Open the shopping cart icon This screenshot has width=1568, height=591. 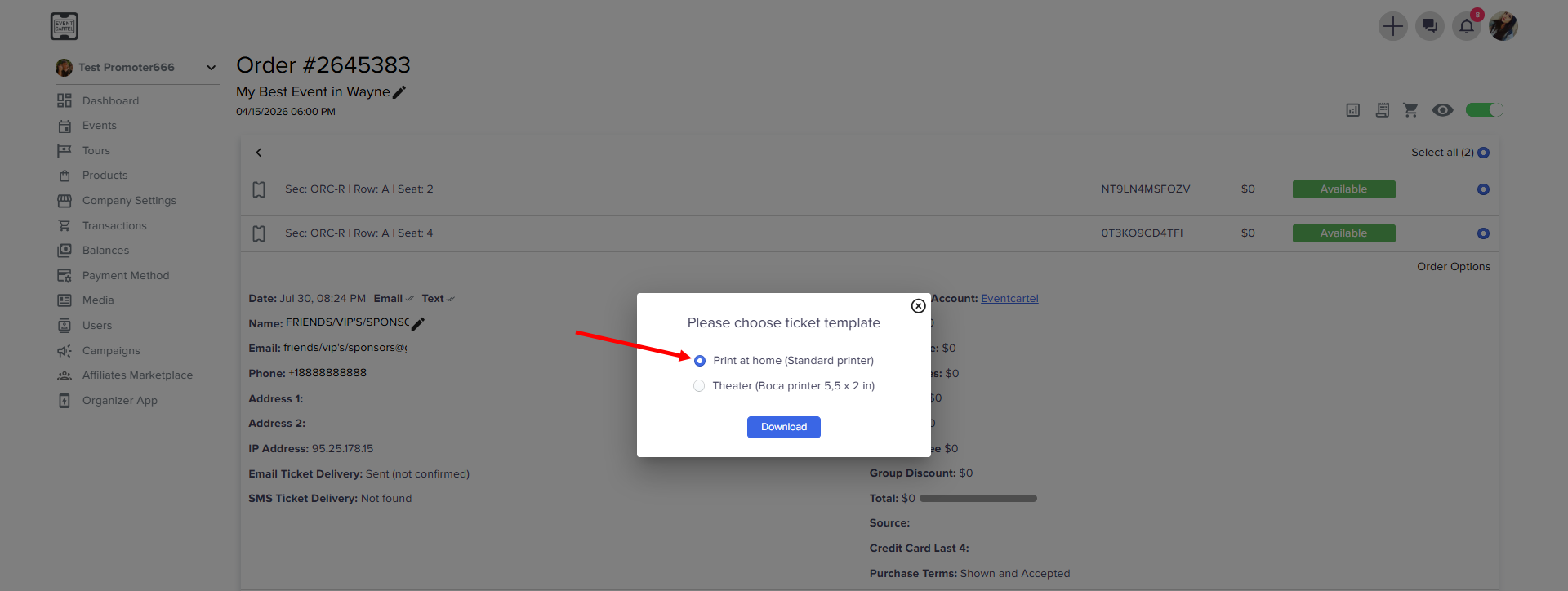[x=1410, y=110]
